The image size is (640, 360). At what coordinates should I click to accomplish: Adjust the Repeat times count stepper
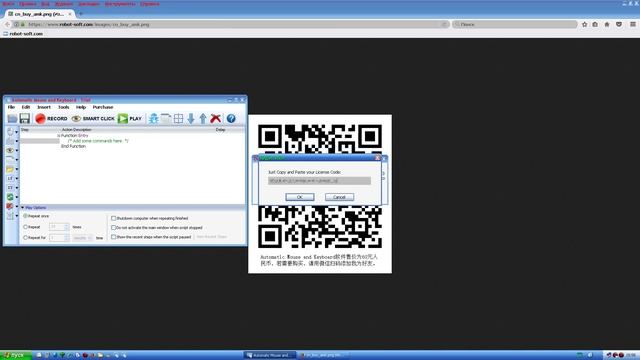(67, 227)
